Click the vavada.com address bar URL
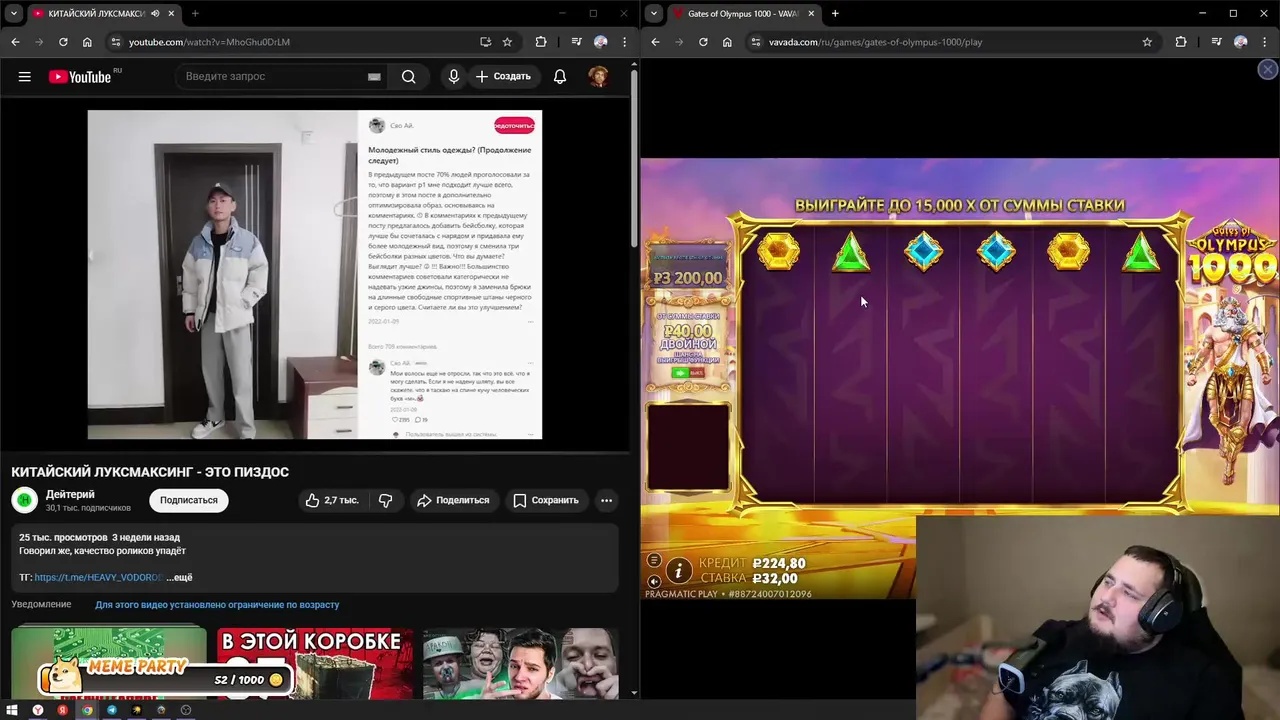The image size is (1280, 720). point(875,42)
